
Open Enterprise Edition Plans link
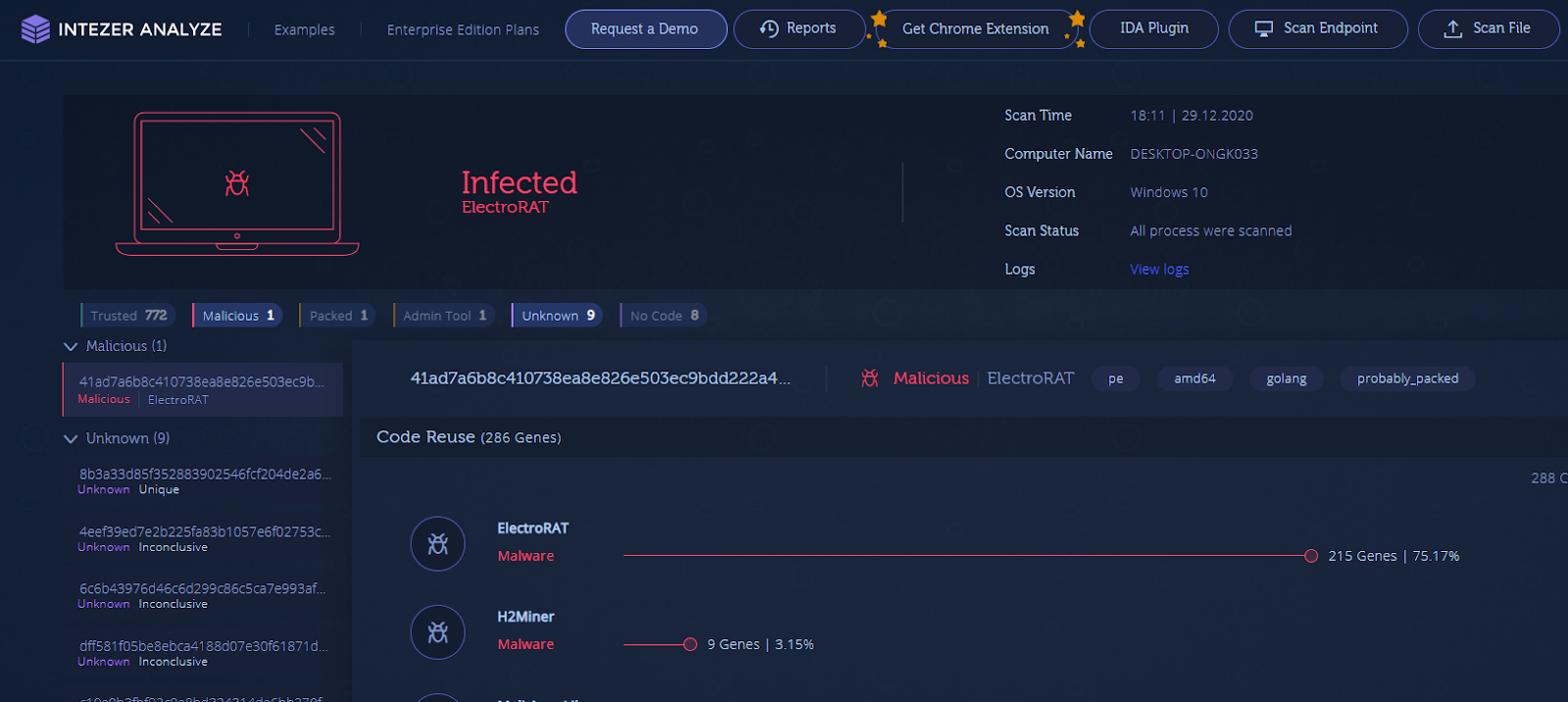tap(463, 29)
